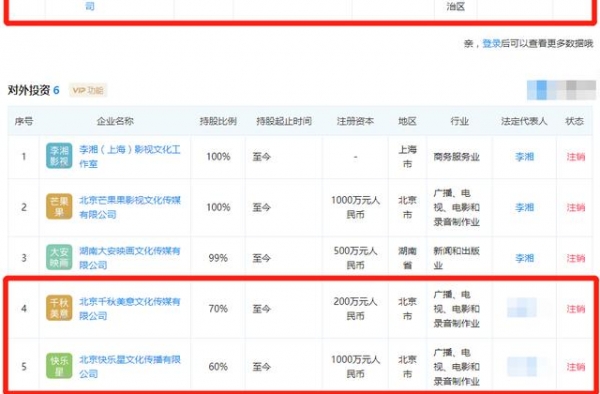This screenshot has height=394, width=600.
Task: Click 李湘 legal representative in row 2
Action: (524, 207)
